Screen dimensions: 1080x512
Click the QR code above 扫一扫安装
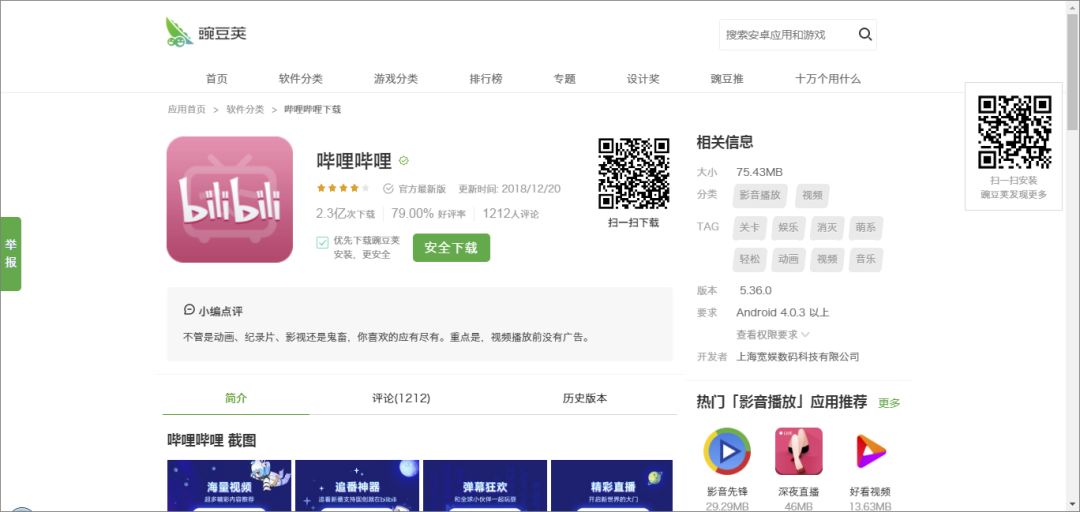coord(1015,132)
